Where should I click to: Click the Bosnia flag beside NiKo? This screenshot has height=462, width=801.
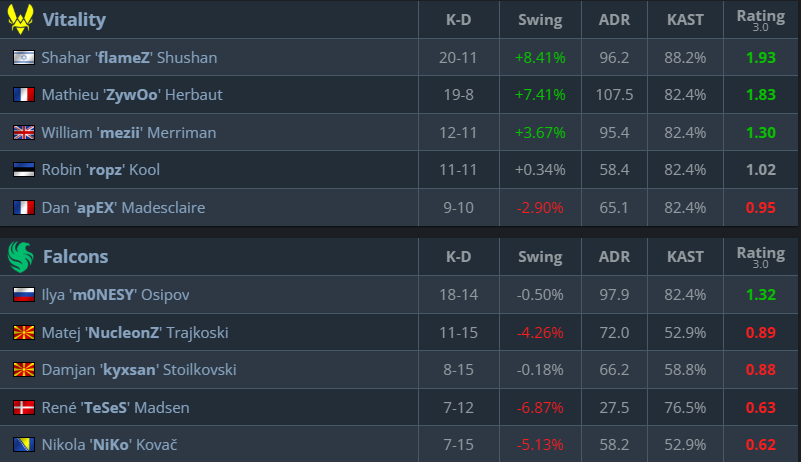[23, 444]
